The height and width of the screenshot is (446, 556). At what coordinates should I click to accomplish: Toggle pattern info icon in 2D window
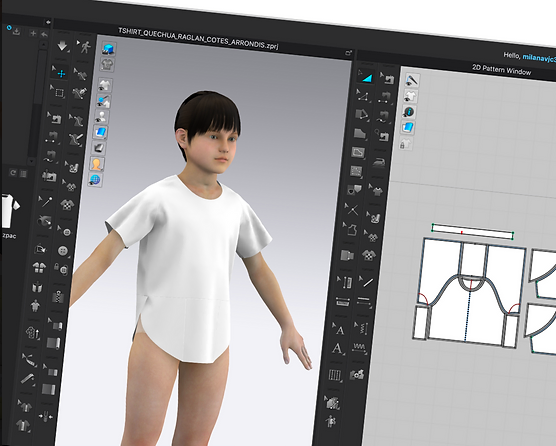pos(408,112)
